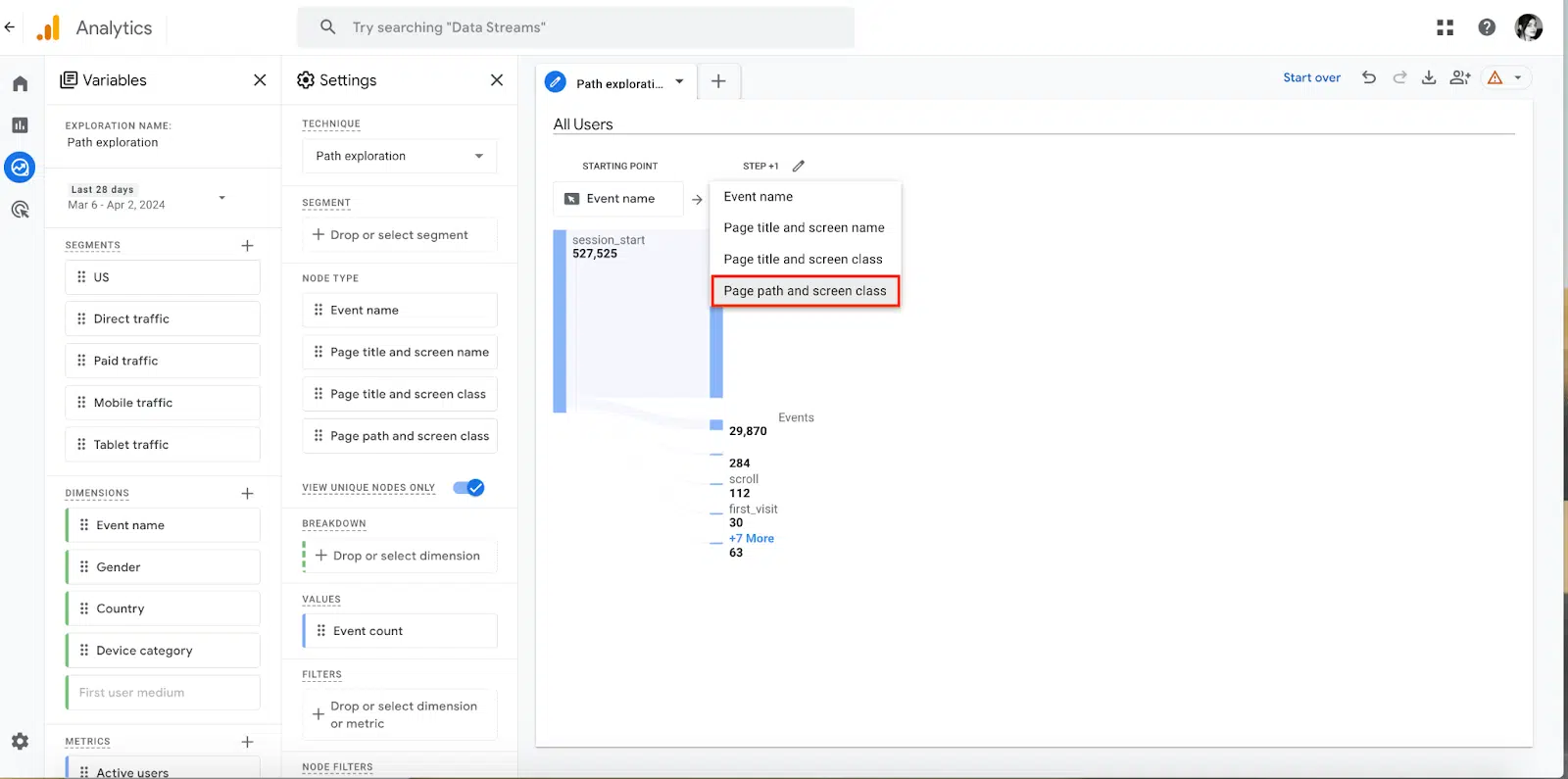The image size is (1568, 779).
Task: Click the Start over link
Action: (x=1311, y=78)
